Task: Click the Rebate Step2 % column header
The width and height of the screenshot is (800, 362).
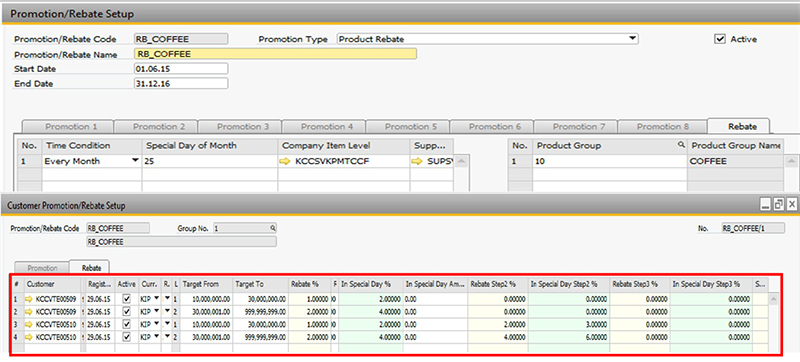Action: (498, 284)
